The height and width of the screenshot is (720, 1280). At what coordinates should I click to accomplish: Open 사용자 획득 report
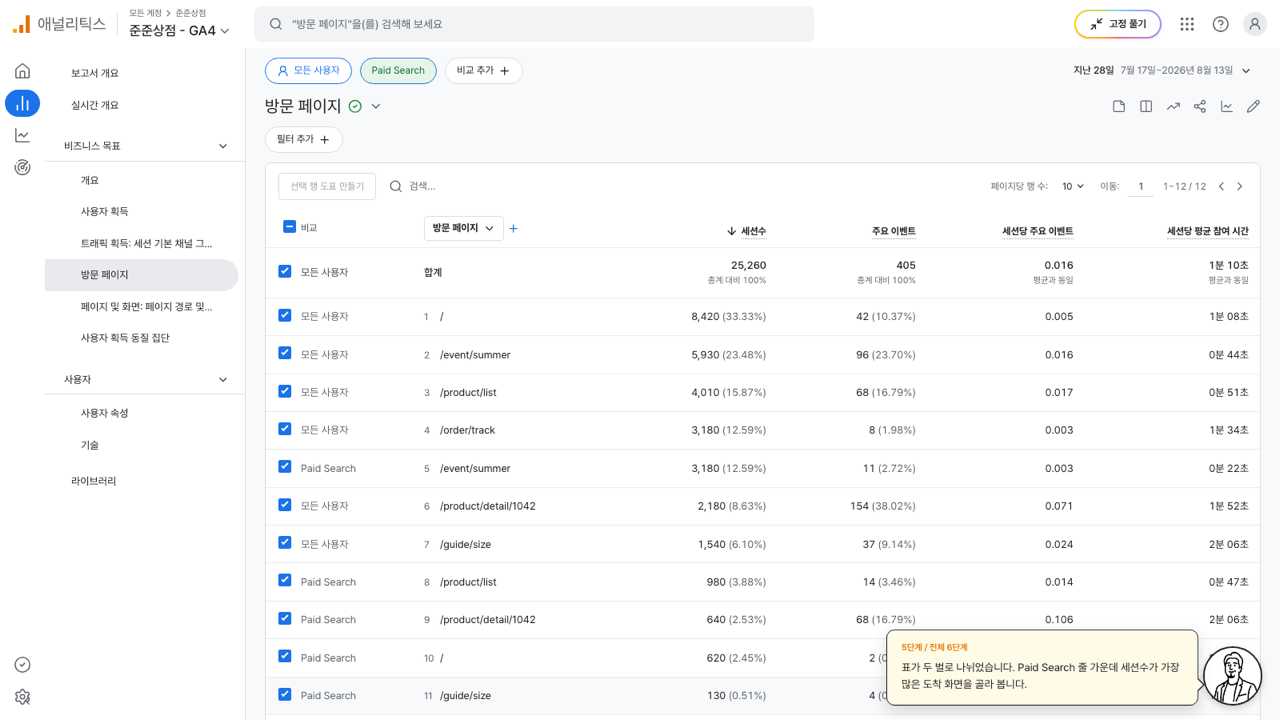pyautogui.click(x=105, y=211)
